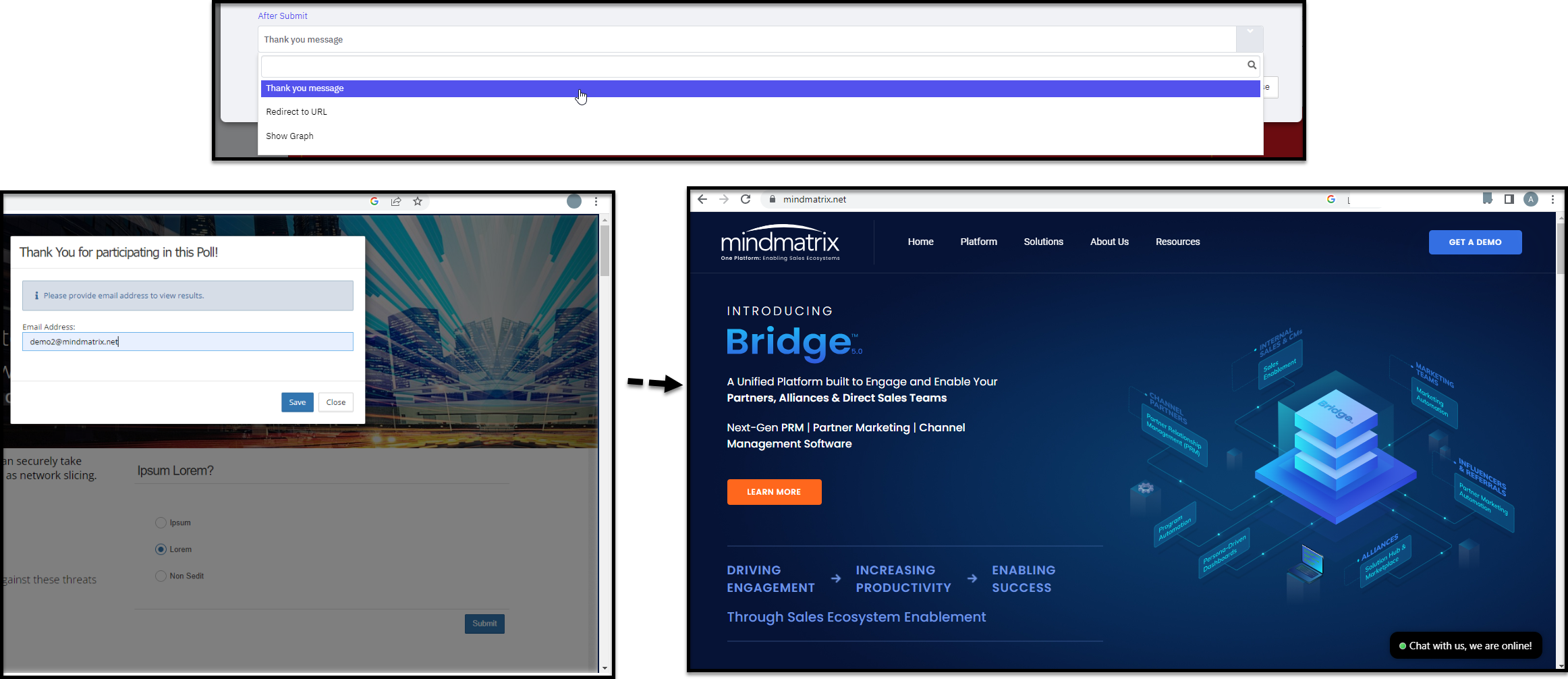
Task: Click mindmatrix page scrollbar thumb
Action: click(1560, 250)
